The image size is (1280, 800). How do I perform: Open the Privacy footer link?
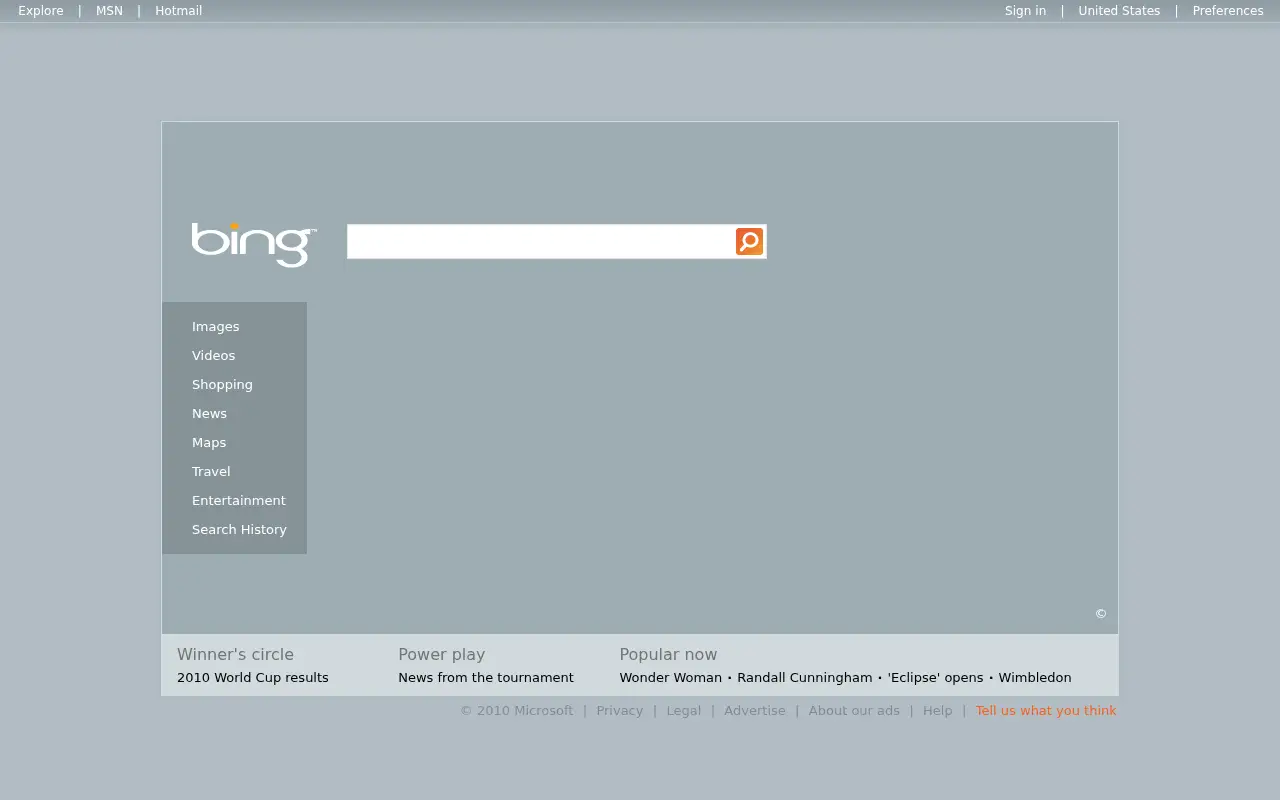coord(620,711)
